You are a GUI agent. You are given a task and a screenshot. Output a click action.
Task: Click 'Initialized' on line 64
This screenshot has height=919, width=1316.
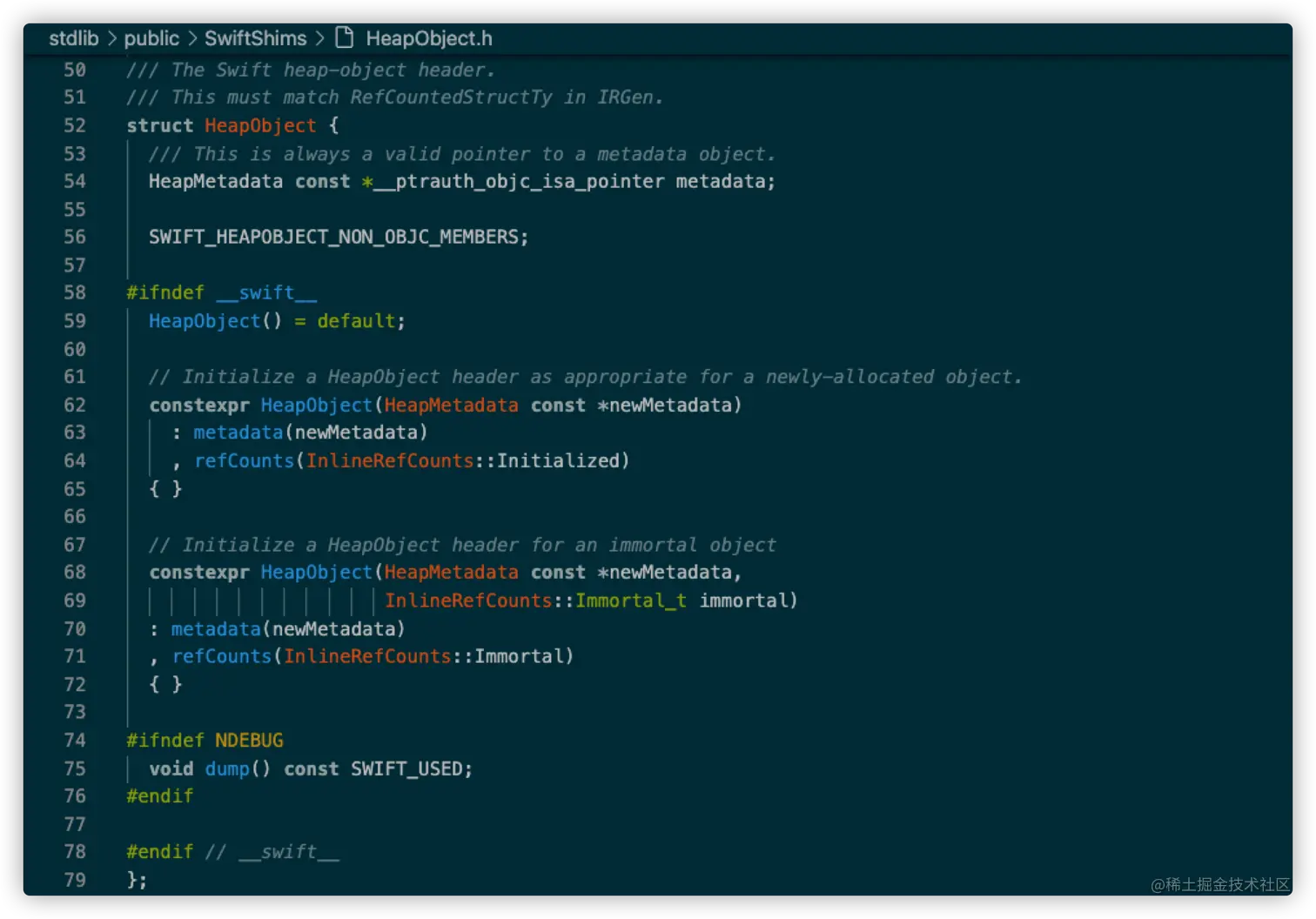pyautogui.click(x=558, y=460)
